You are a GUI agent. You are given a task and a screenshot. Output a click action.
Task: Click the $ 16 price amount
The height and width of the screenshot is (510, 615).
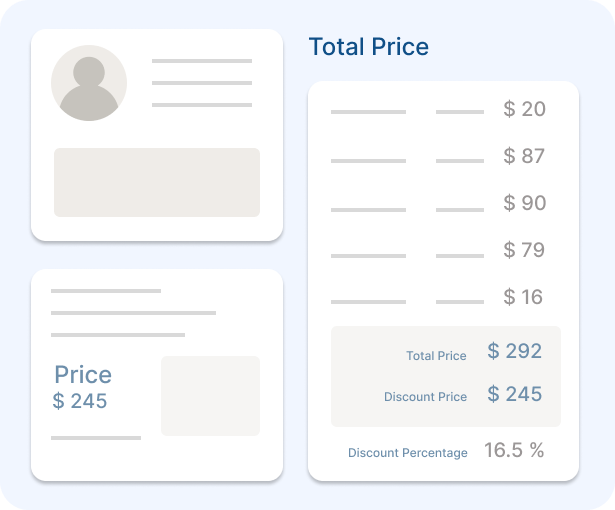pos(524,297)
